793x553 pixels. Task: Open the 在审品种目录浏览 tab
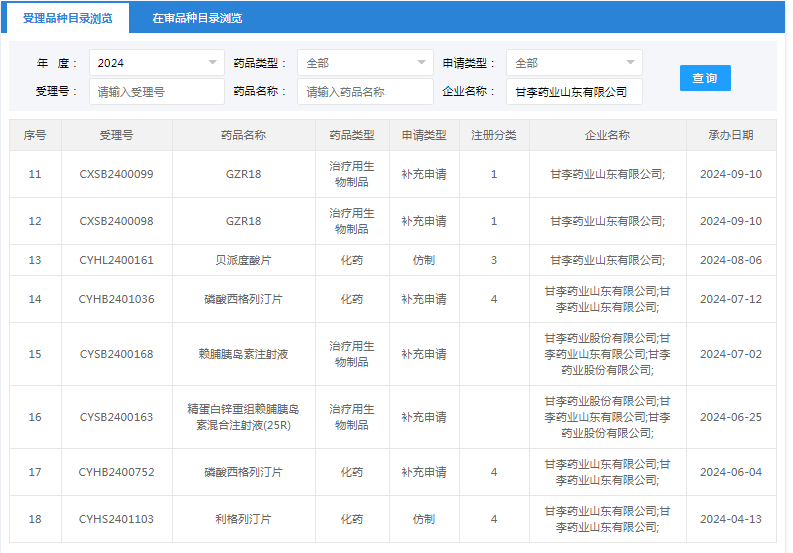tap(197, 18)
